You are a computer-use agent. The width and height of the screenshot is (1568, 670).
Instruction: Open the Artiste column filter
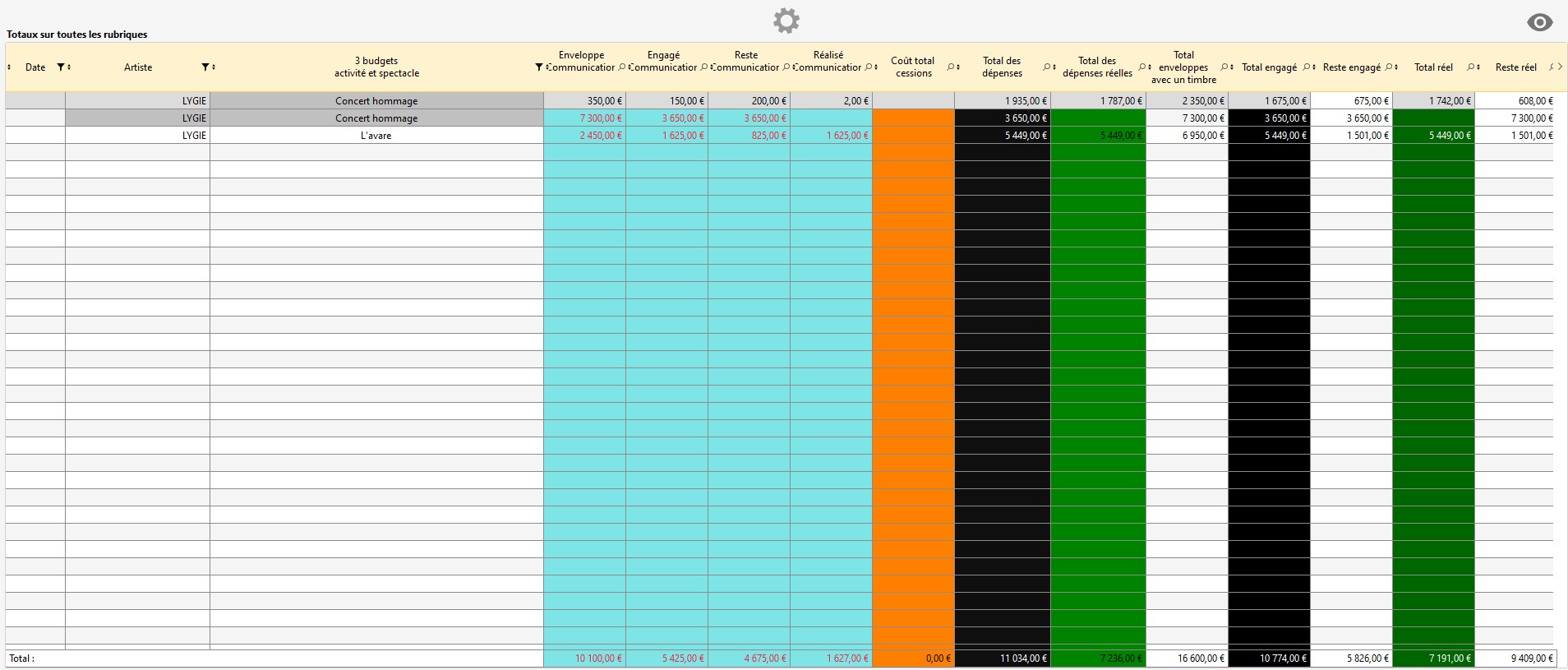click(205, 67)
